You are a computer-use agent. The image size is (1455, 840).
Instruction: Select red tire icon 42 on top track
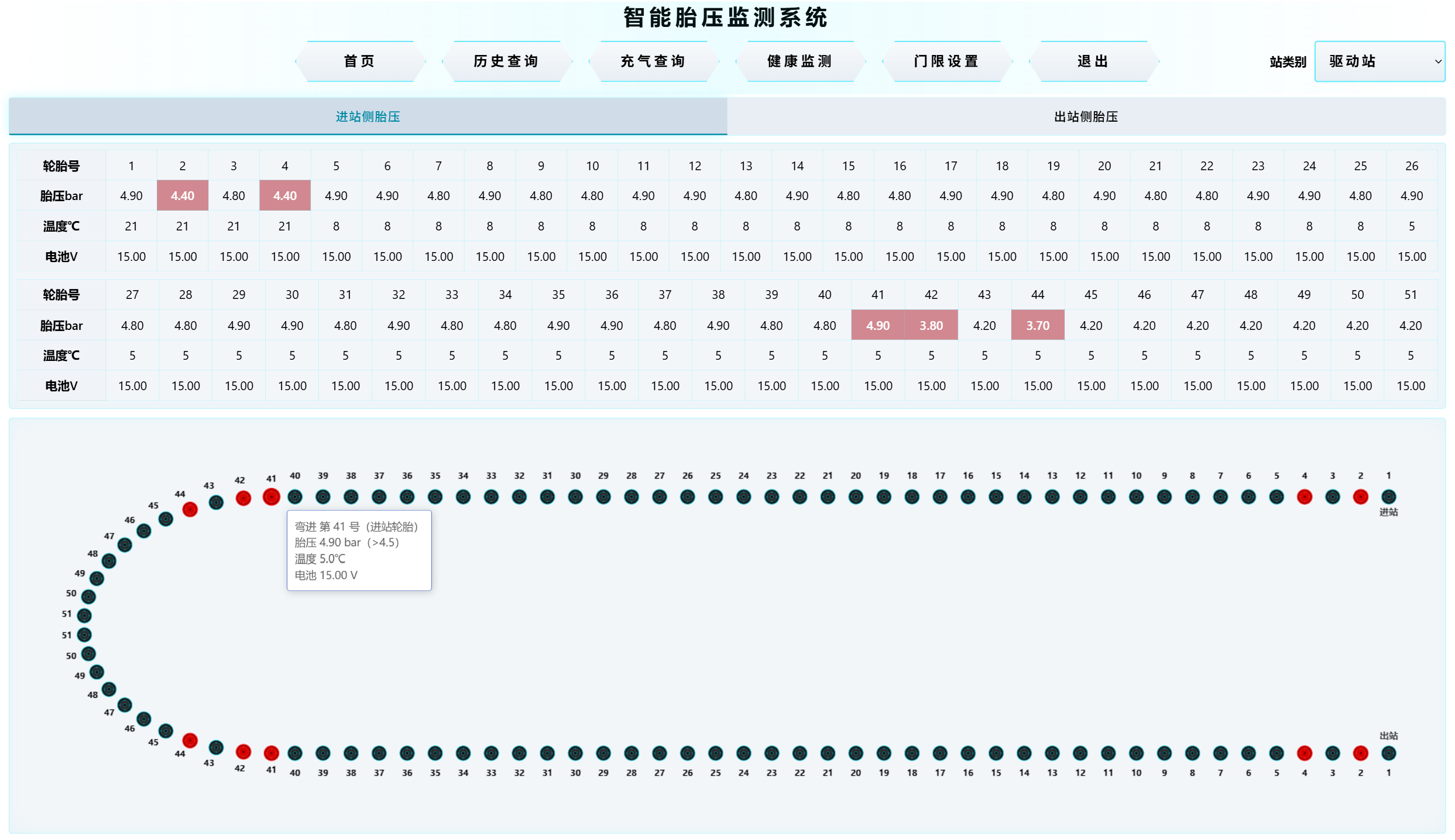click(243, 498)
